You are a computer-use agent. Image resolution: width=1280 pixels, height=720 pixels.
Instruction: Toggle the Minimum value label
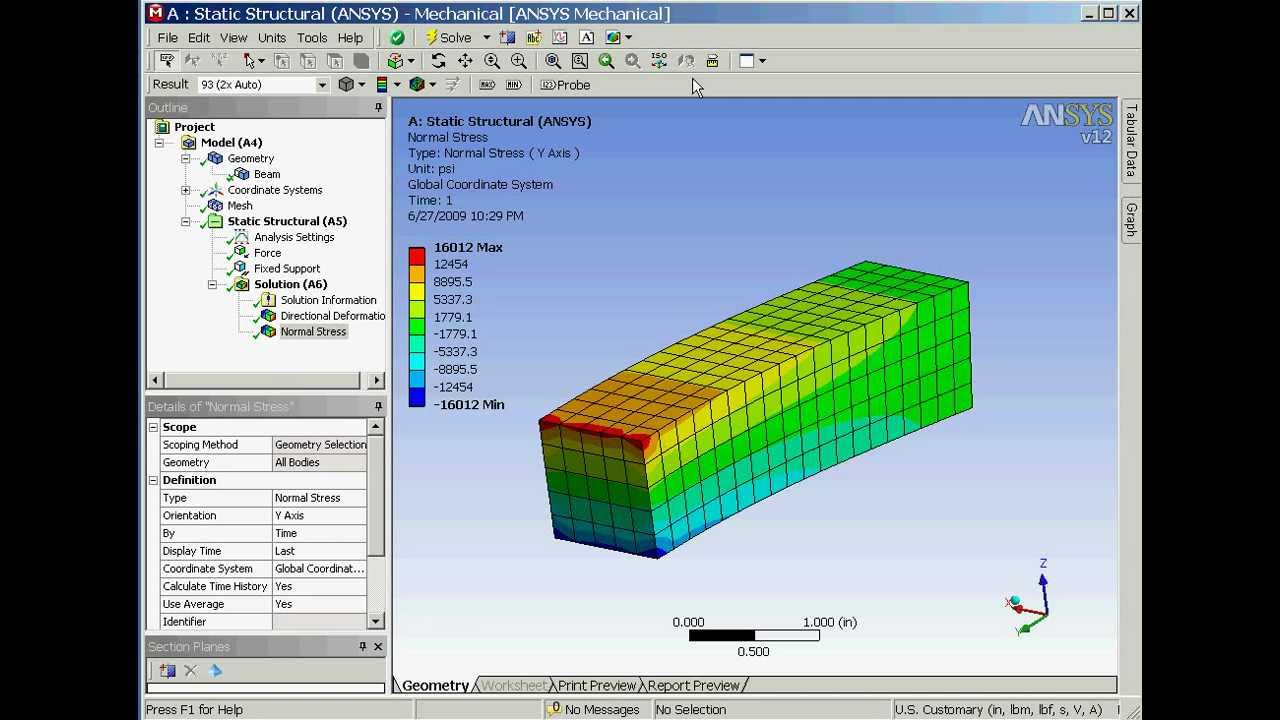coord(513,85)
